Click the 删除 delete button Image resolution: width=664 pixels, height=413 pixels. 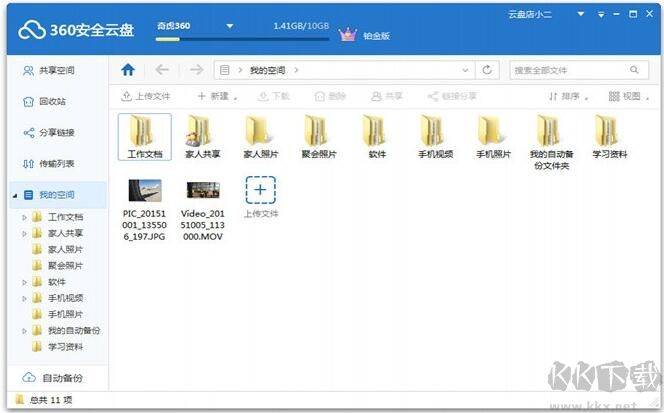[x=330, y=96]
